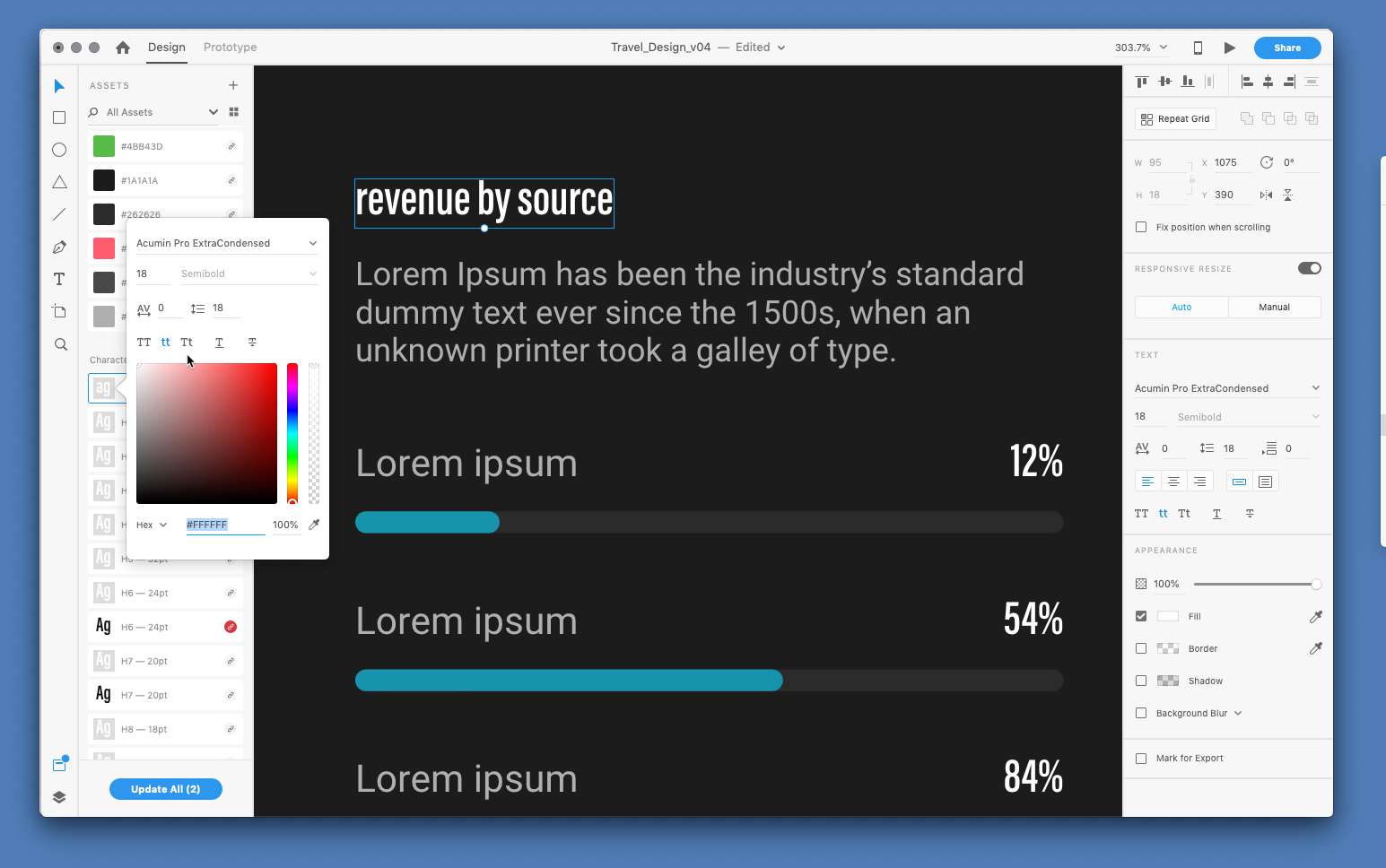This screenshot has height=868, width=1386.
Task: Open the Layers panel icon
Action: (x=59, y=797)
